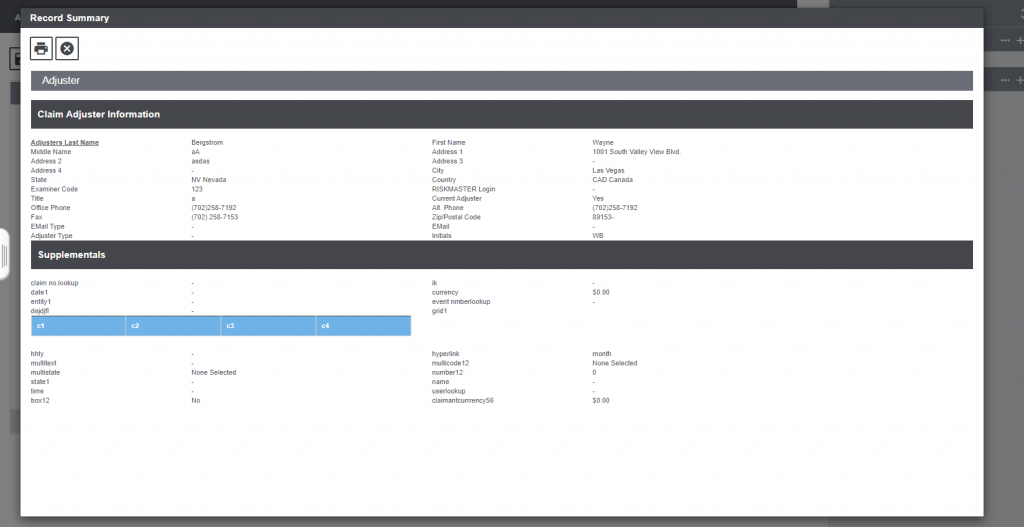Click the first name value Wayne
This screenshot has height=527, width=1024.
pyautogui.click(x=603, y=142)
